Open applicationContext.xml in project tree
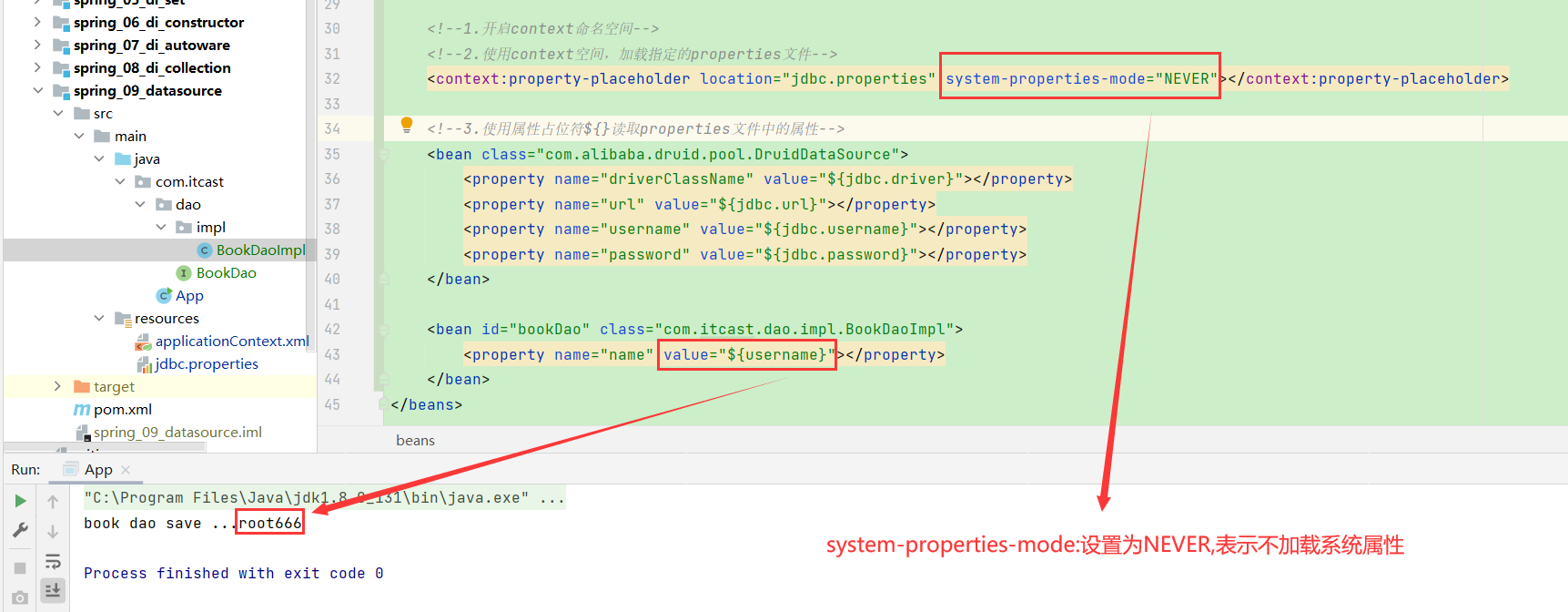The height and width of the screenshot is (612, 1568). [x=232, y=341]
